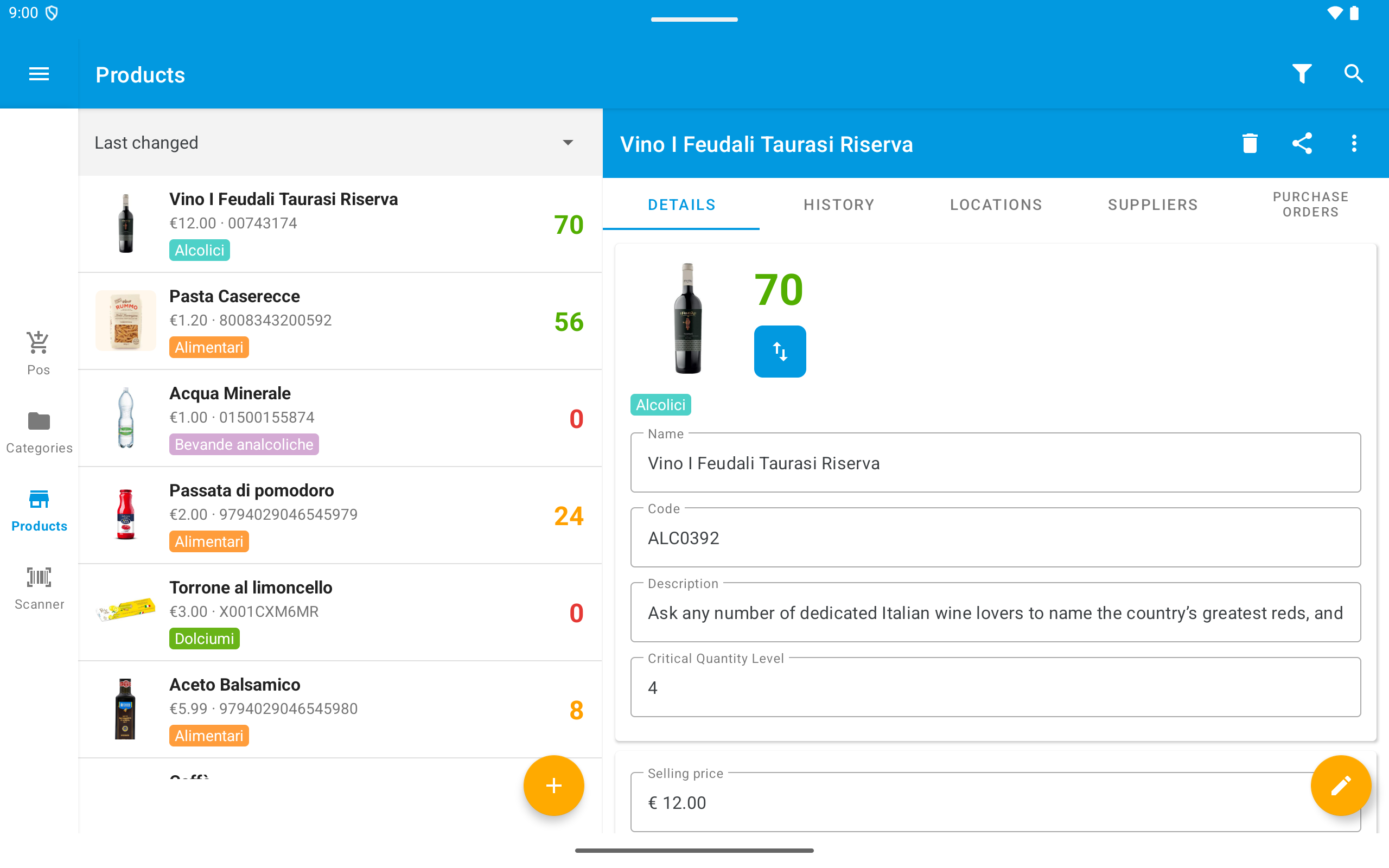
Task: Open the Locations tab
Action: pos(996,205)
